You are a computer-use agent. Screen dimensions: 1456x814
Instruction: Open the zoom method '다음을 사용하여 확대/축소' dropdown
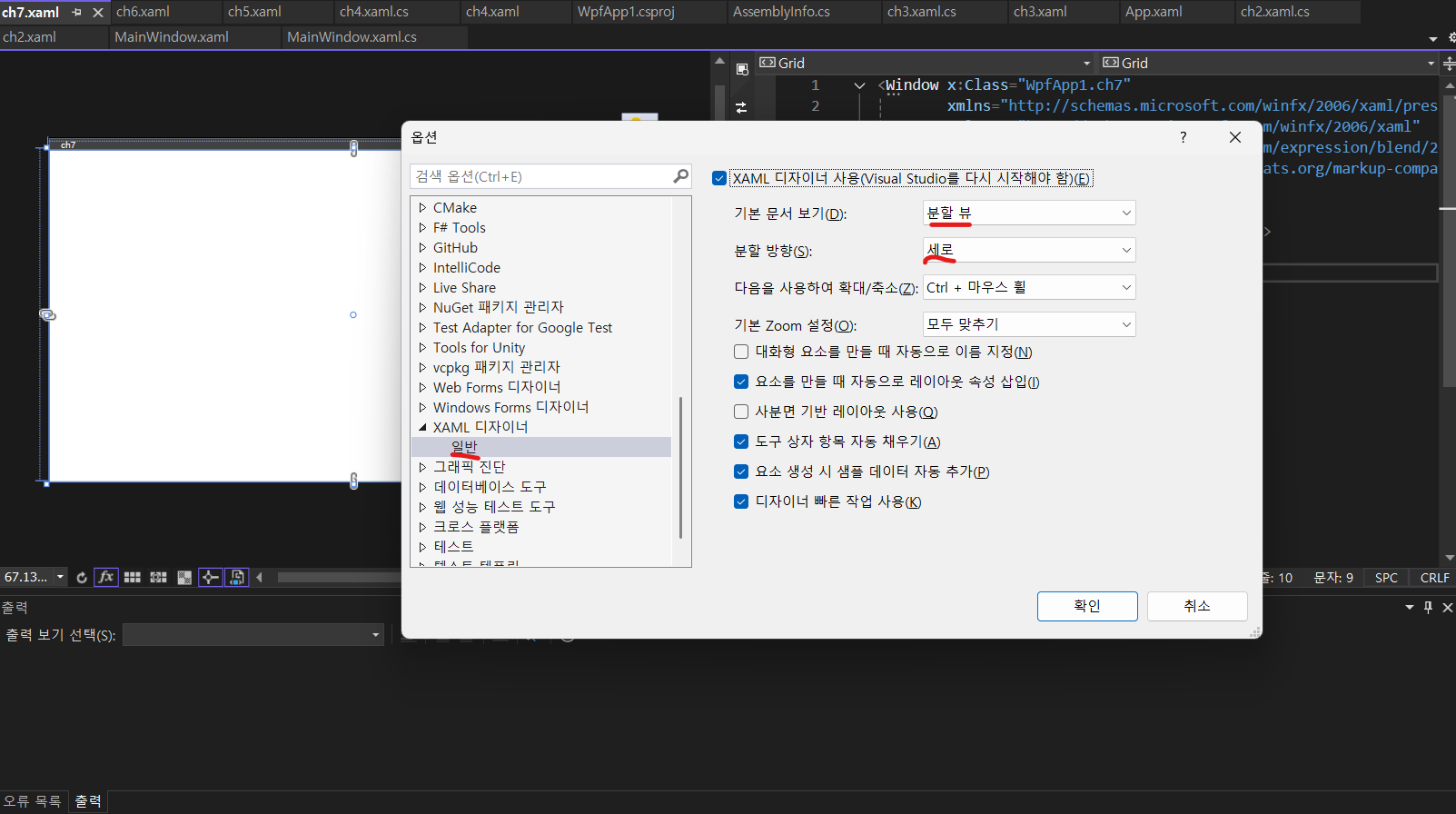pyautogui.click(x=1029, y=287)
